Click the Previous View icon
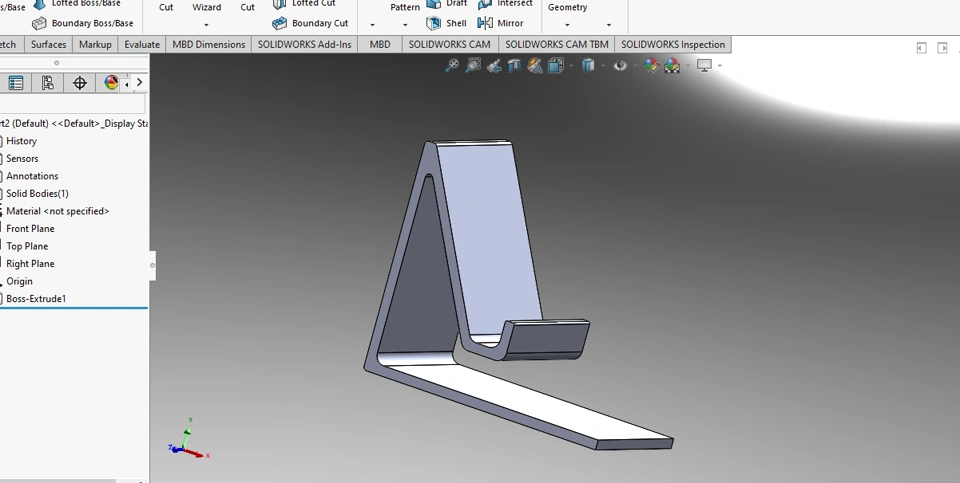The height and width of the screenshot is (483, 960). pos(493,65)
